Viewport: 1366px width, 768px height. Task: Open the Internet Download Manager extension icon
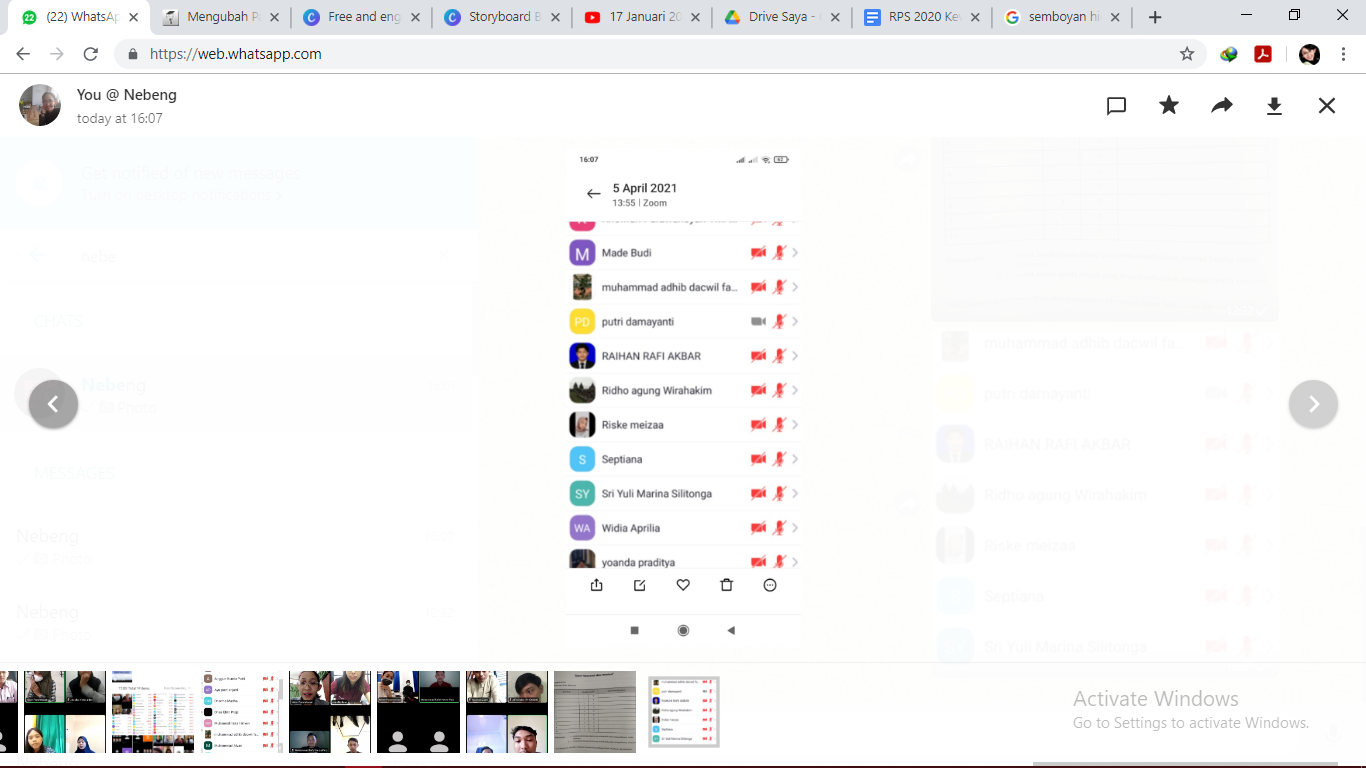point(1229,54)
